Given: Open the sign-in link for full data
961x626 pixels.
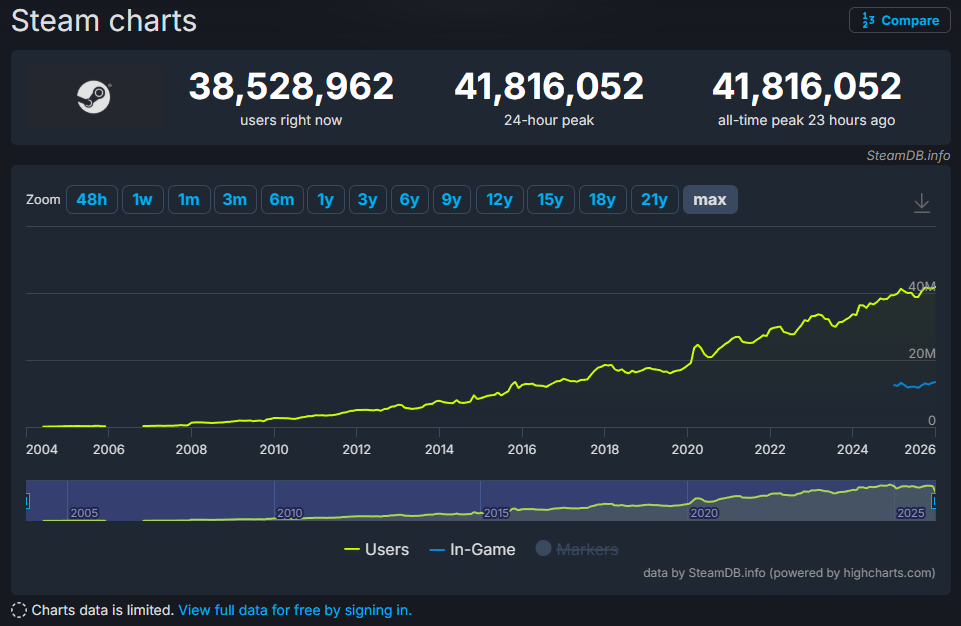Looking at the screenshot, I should tap(294, 610).
